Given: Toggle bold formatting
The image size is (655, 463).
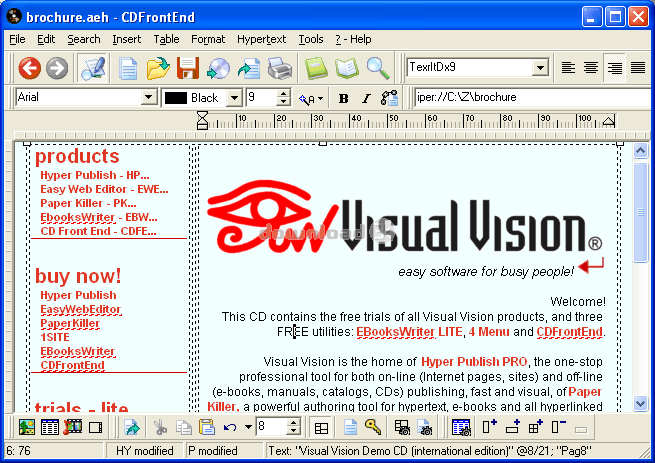Looking at the screenshot, I should tap(343, 98).
